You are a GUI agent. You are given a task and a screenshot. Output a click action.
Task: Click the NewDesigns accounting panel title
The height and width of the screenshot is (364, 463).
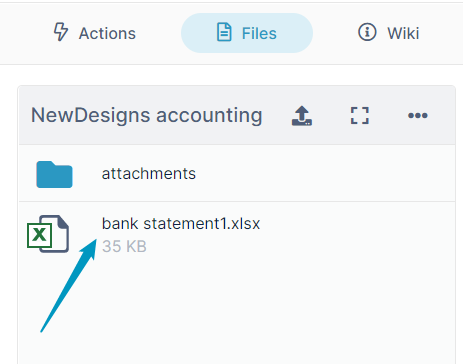tap(147, 115)
